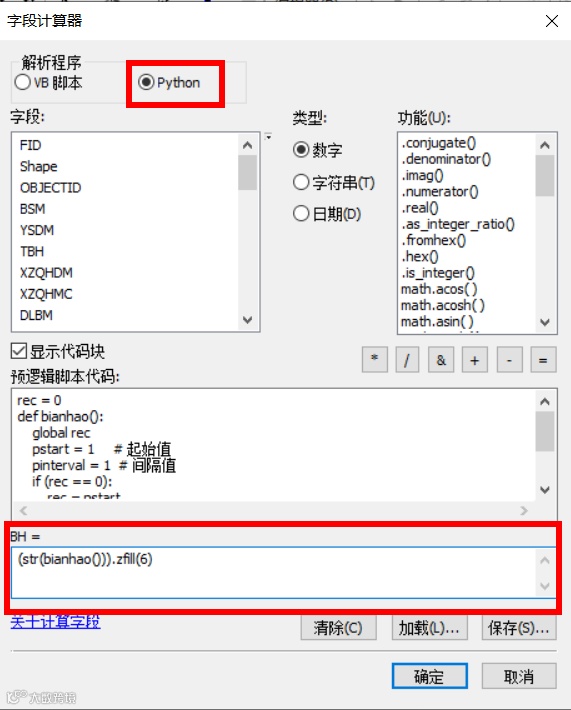
Task: Select math.acos() in the functions list
Action: pyautogui.click(x=439, y=289)
